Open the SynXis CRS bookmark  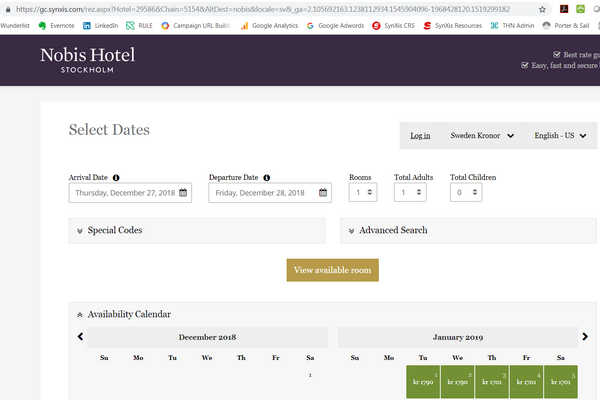(394, 26)
